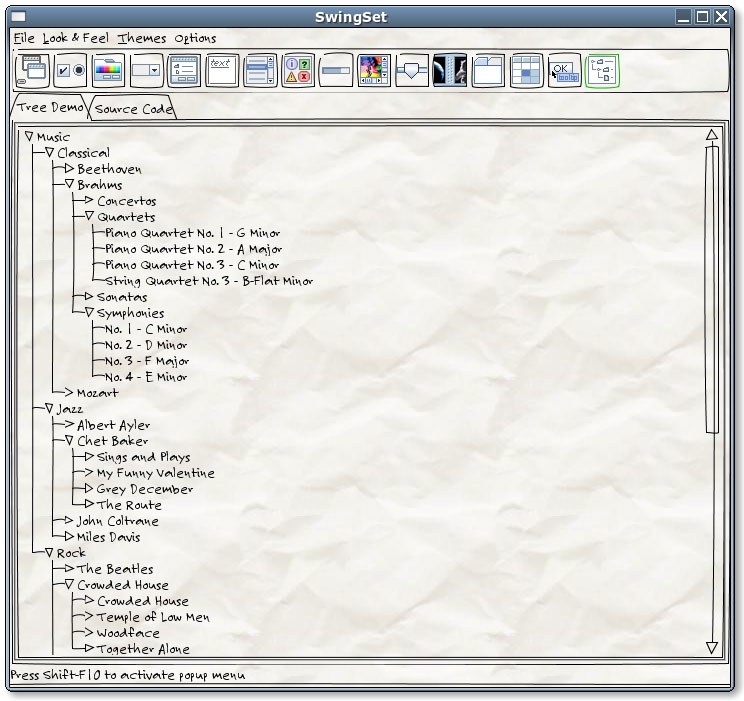The image size is (744, 701).
Task: Select the Tree demo toolbar toggle
Action: (x=602, y=70)
